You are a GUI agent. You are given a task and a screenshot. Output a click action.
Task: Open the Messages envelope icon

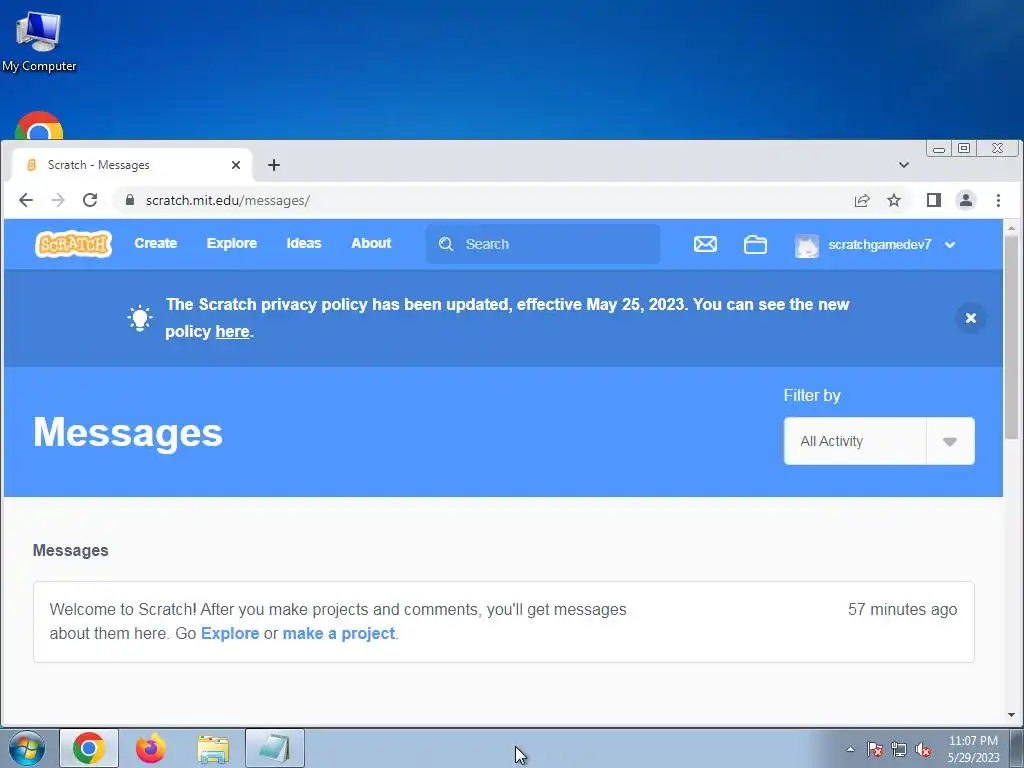pos(705,244)
